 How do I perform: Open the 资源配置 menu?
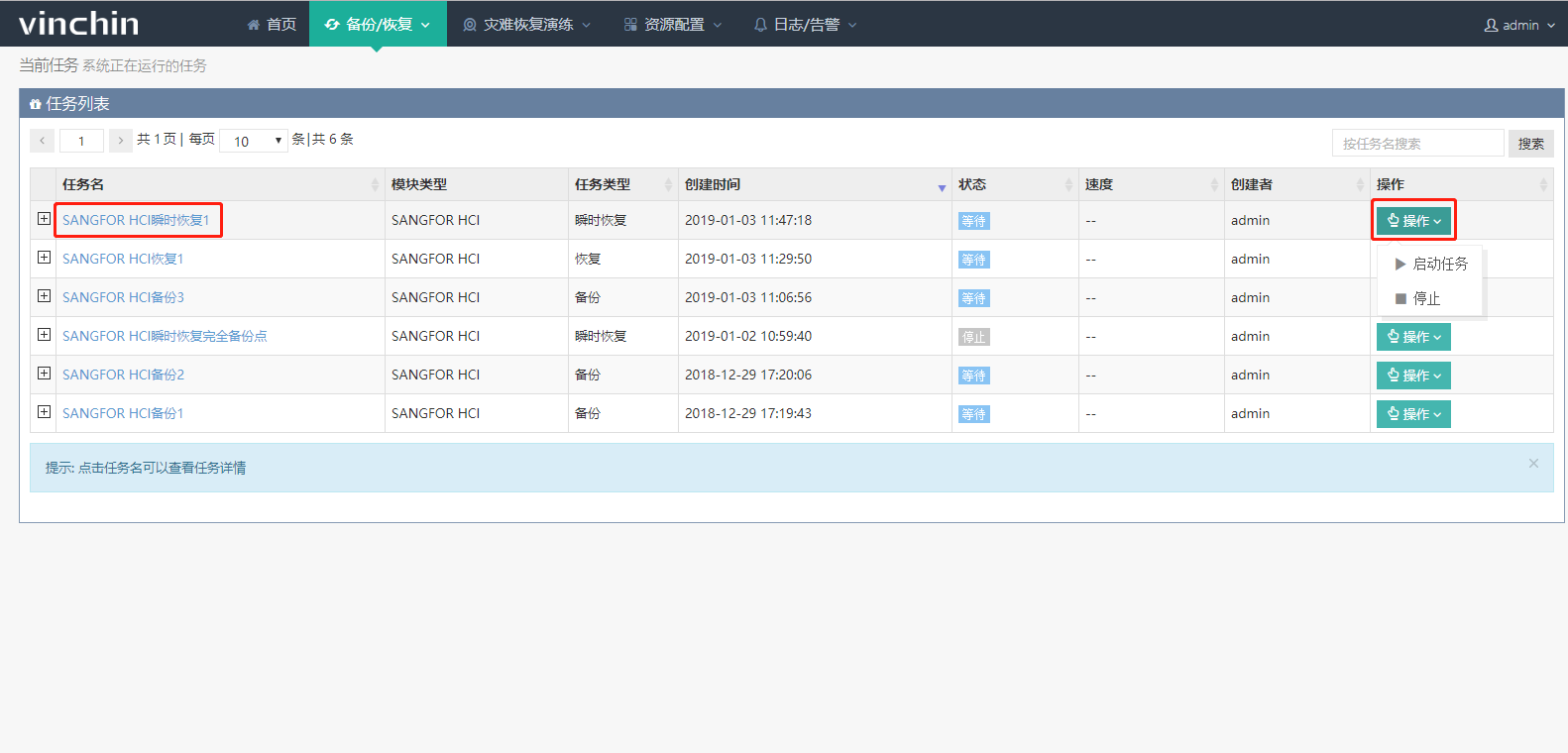coord(673,24)
